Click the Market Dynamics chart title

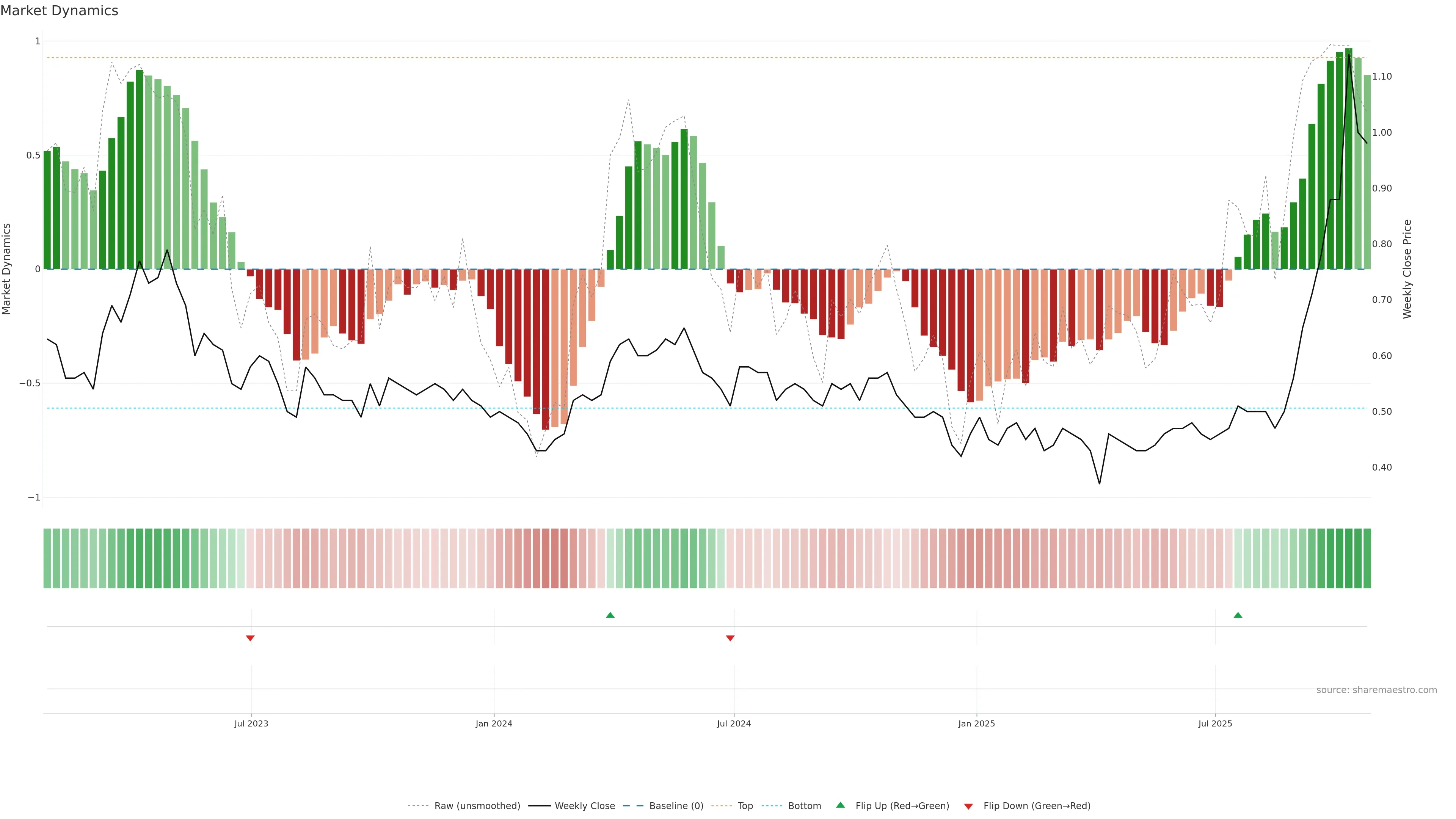[x=60, y=11]
